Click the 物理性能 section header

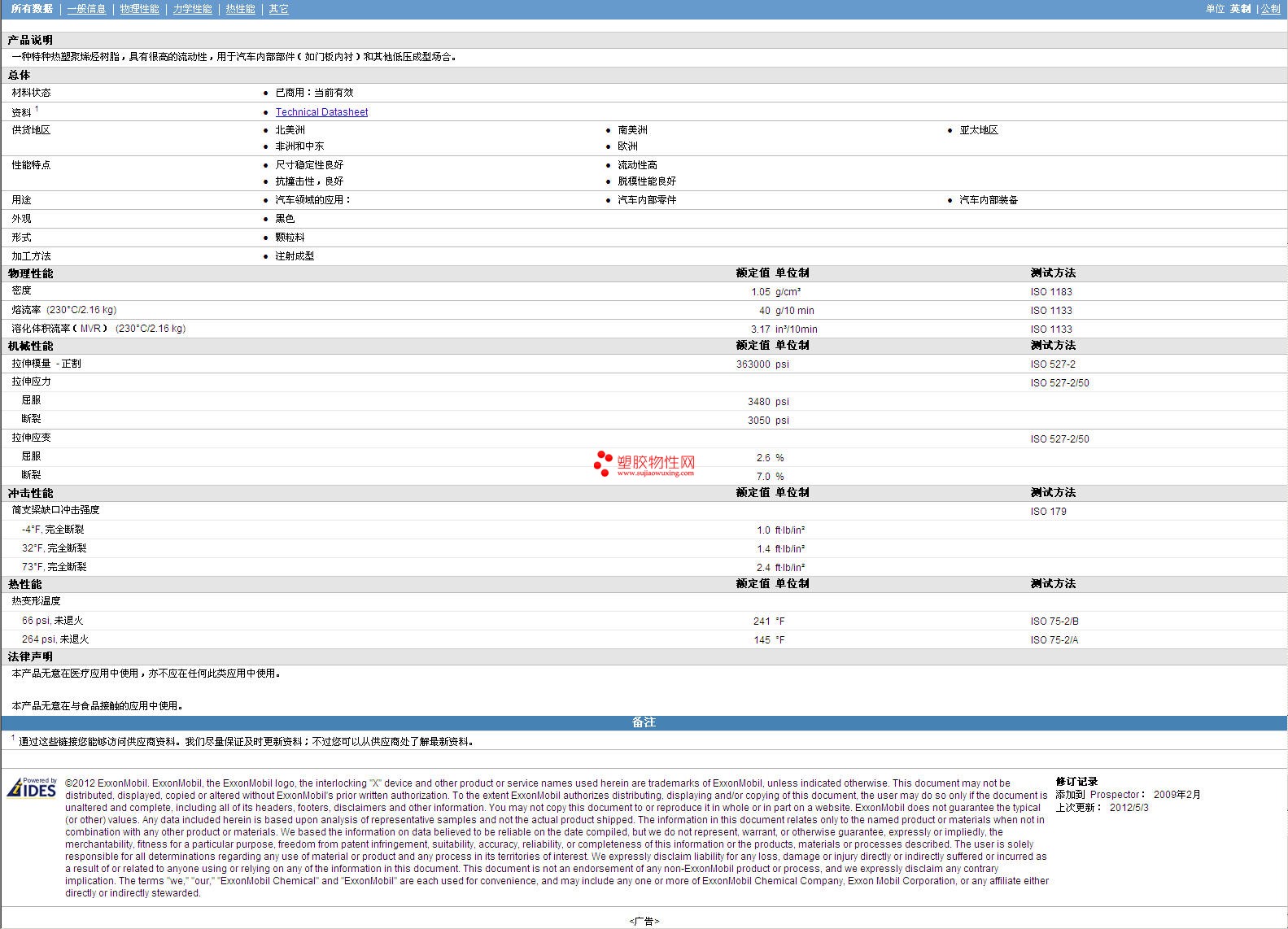[31, 273]
